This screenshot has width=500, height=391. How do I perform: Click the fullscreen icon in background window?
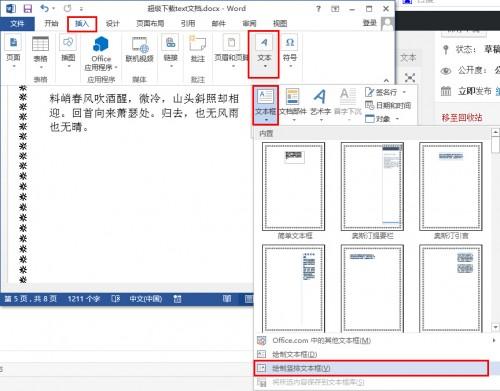(x=410, y=78)
